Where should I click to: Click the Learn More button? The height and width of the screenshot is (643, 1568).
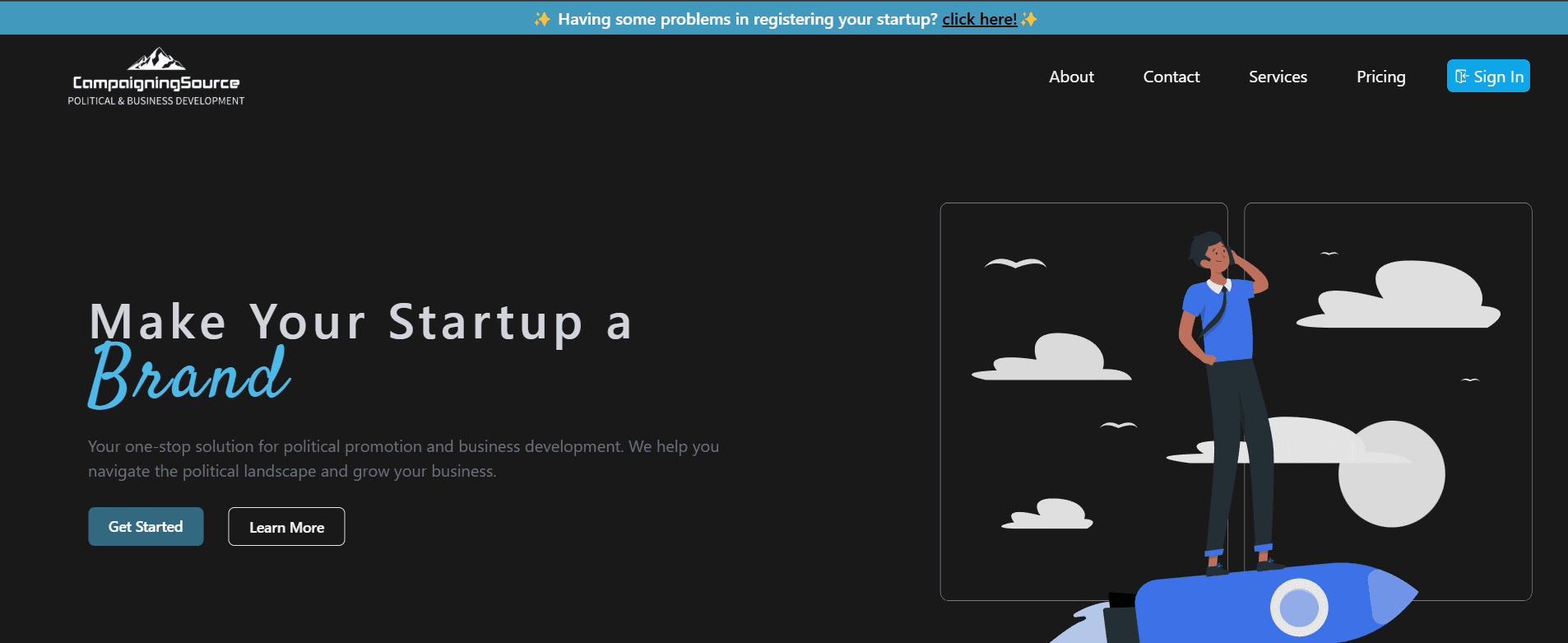(286, 527)
